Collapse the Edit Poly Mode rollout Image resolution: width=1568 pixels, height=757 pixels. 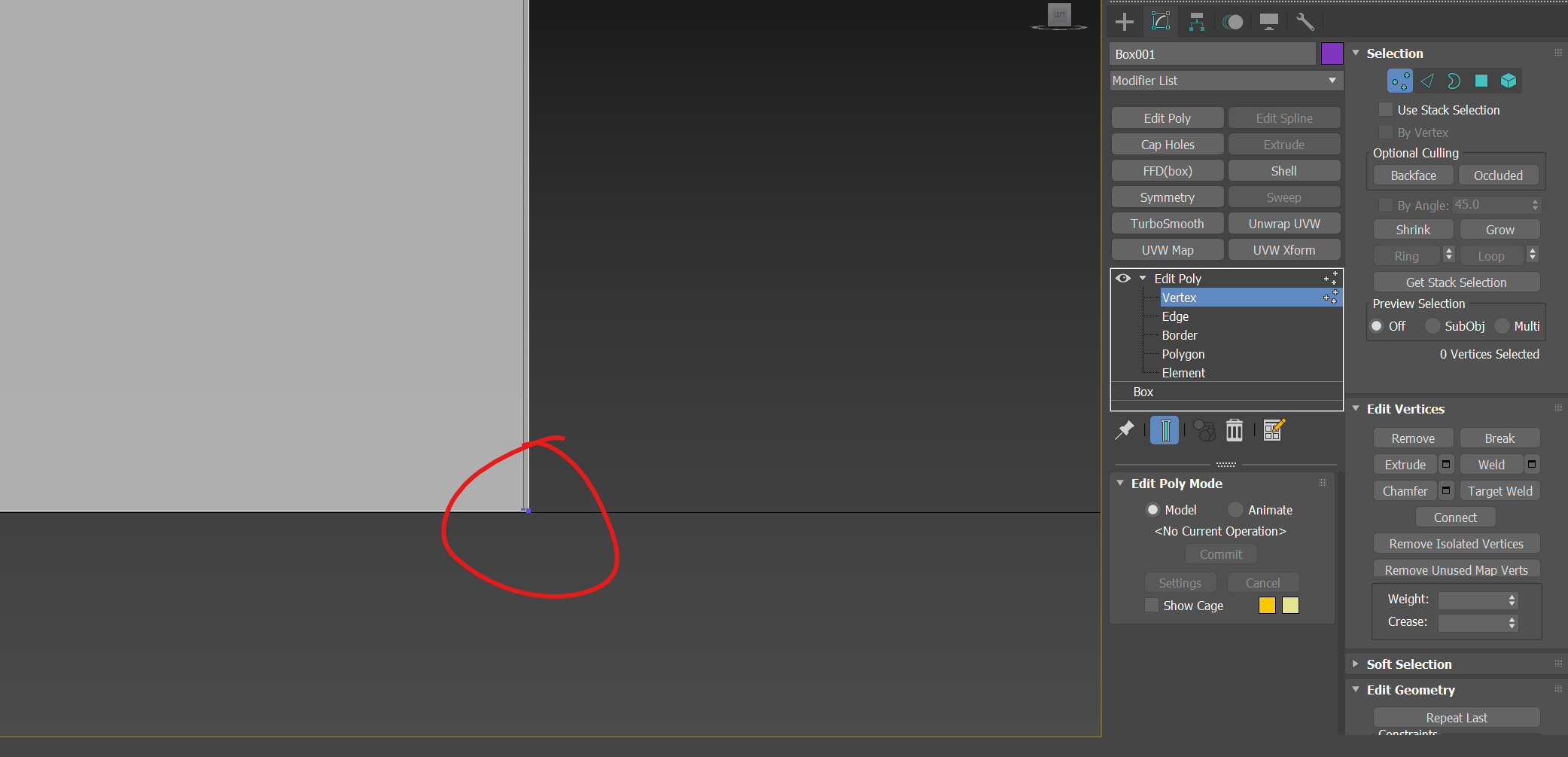(1120, 484)
